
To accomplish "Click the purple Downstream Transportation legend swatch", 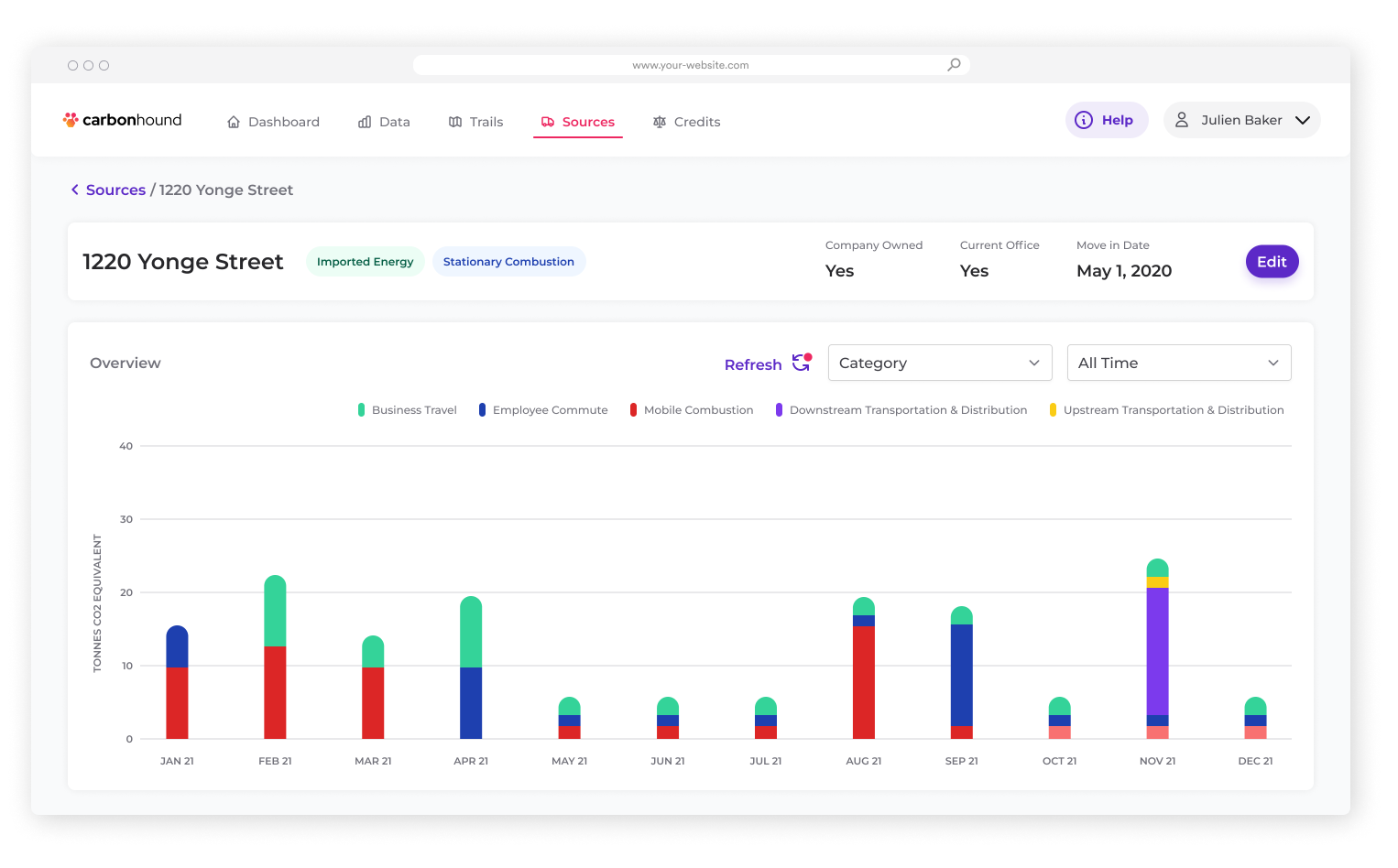I will tap(779, 410).
